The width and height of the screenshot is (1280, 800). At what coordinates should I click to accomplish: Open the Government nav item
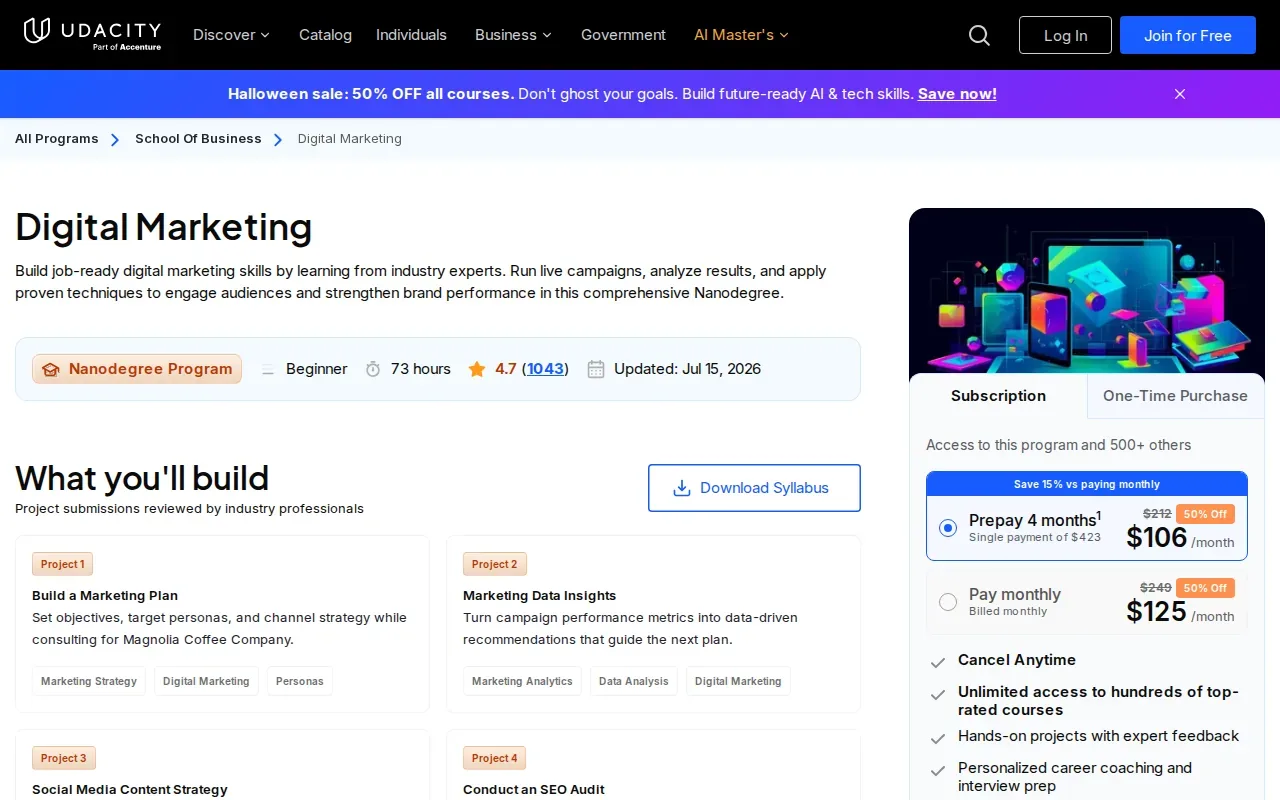623,35
